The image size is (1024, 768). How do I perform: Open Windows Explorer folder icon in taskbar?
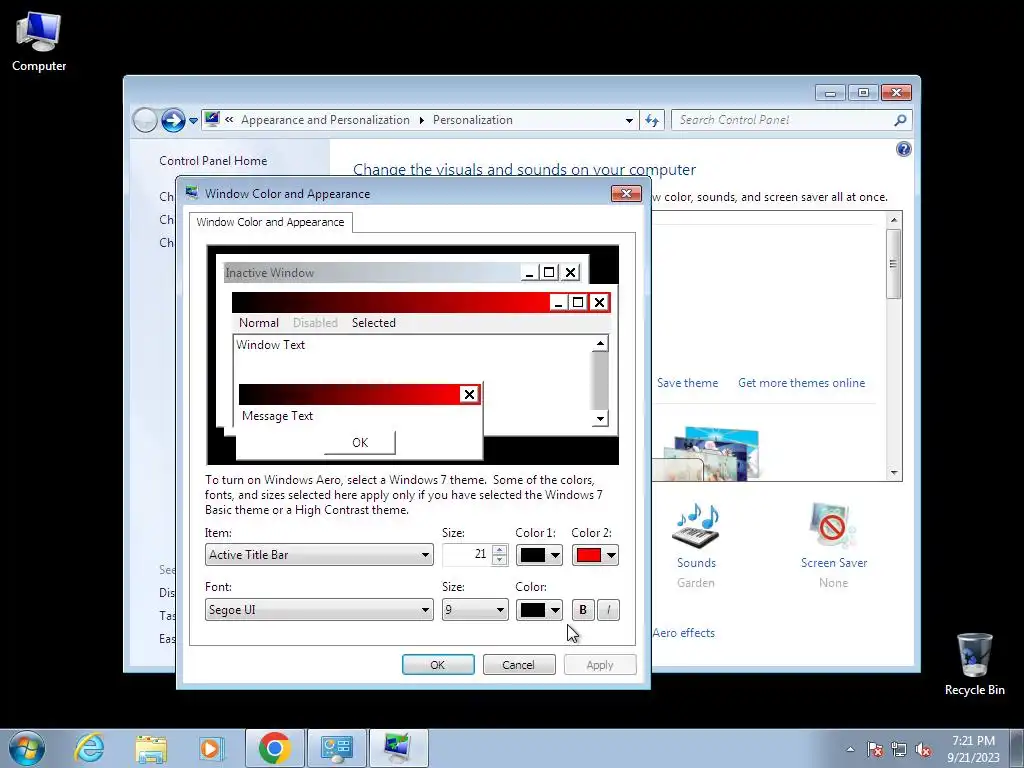tap(151, 748)
